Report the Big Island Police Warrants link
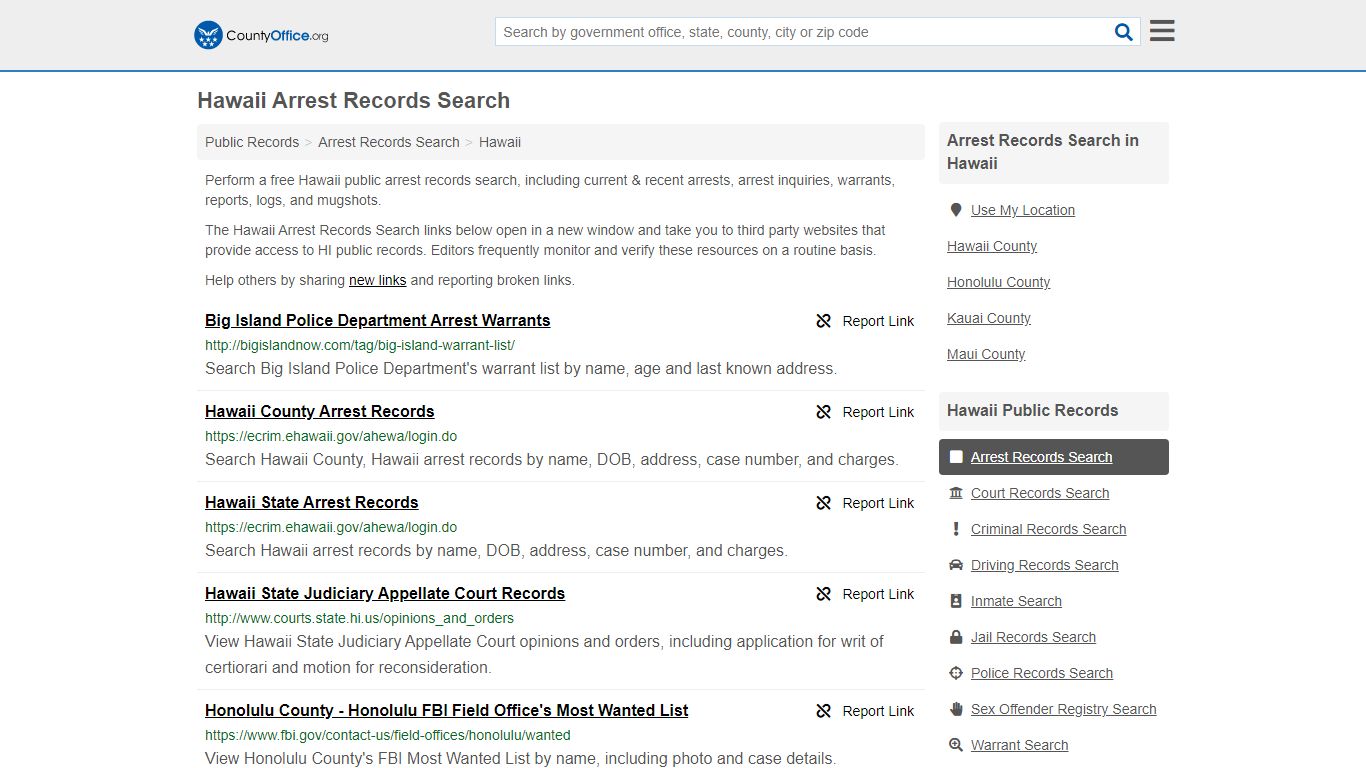Screen dimensions: 1366x768 (x=878, y=321)
